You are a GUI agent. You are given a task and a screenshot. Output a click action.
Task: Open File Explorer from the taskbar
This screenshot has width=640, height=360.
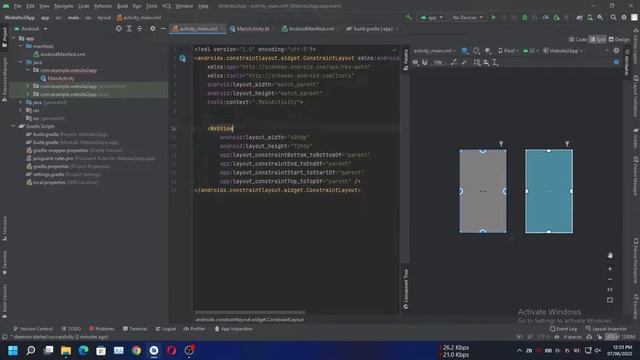point(66,351)
